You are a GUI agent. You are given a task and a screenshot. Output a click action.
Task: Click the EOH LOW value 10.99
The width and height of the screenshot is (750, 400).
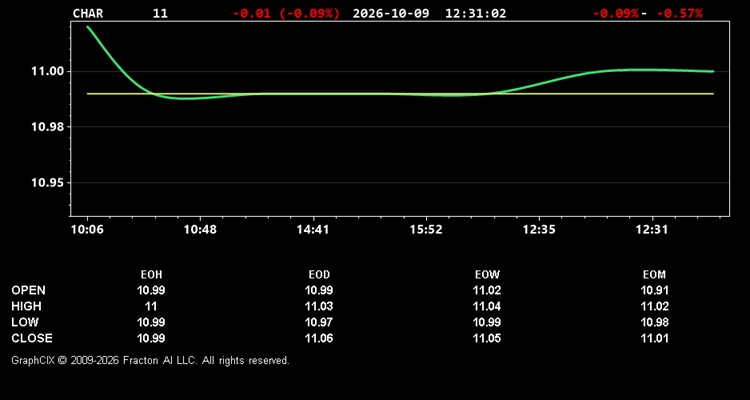coord(151,322)
